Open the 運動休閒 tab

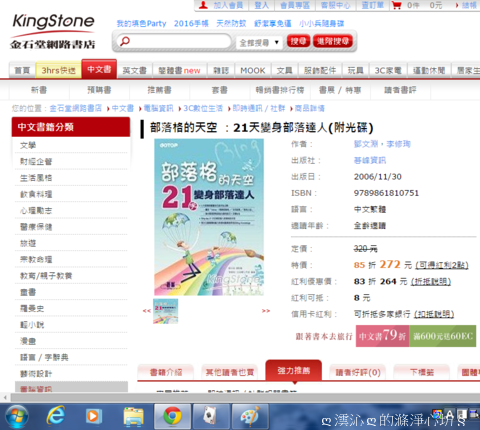click(x=429, y=70)
